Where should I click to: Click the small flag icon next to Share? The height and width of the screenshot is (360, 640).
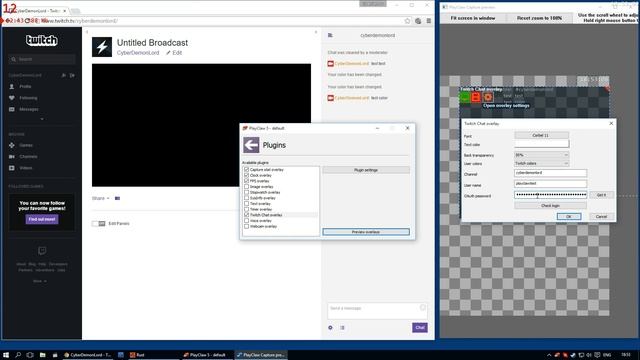(x=118, y=198)
